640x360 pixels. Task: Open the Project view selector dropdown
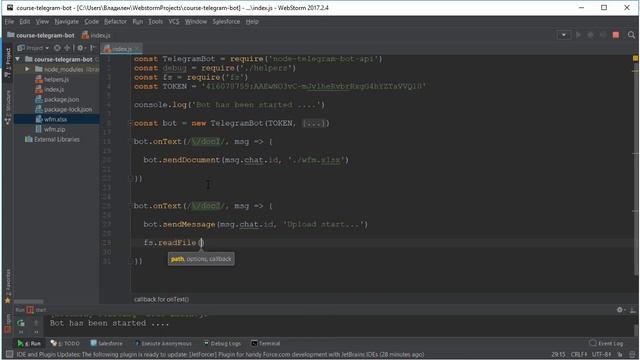[x=34, y=48]
